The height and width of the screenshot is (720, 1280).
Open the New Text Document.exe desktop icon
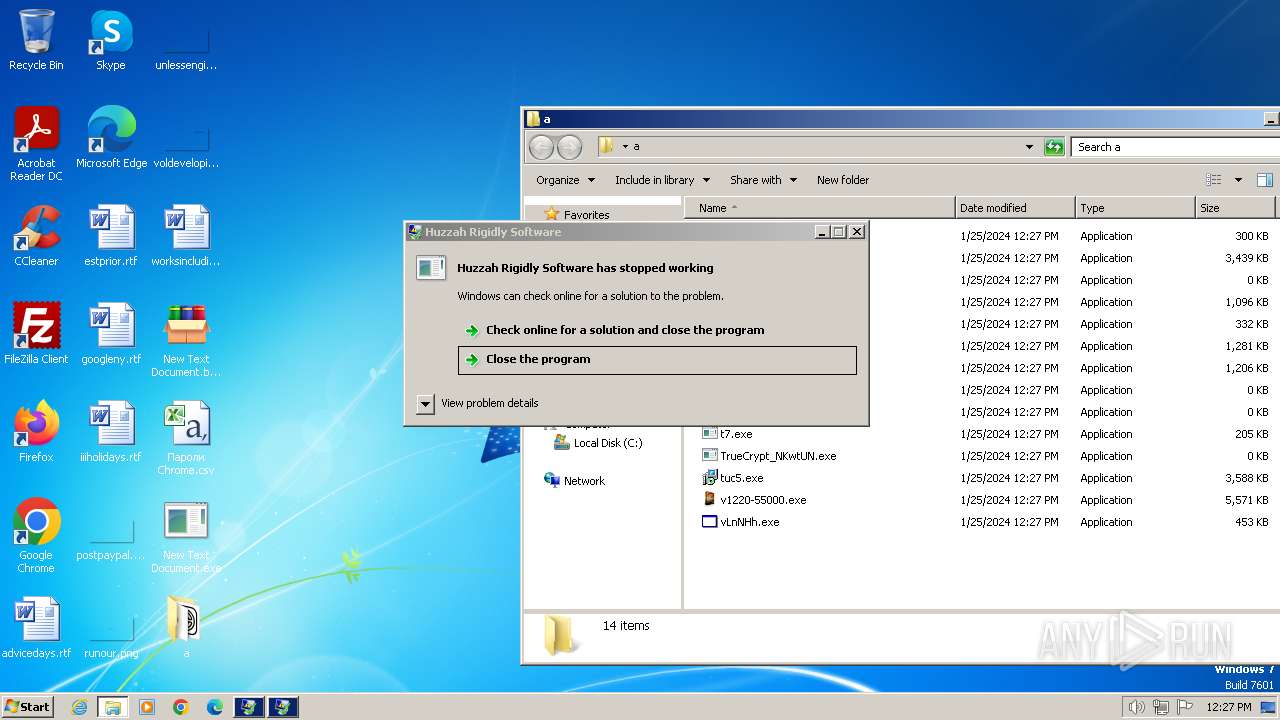click(186, 536)
